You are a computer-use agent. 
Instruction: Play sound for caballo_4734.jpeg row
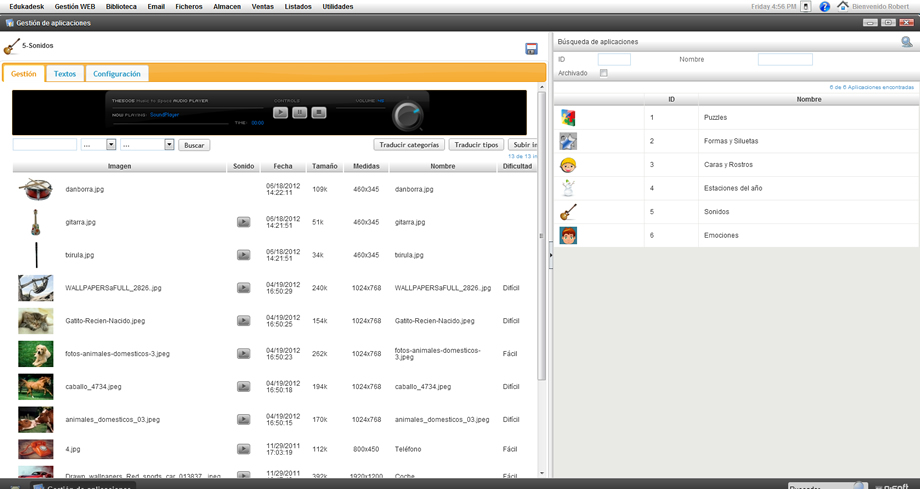(x=243, y=386)
